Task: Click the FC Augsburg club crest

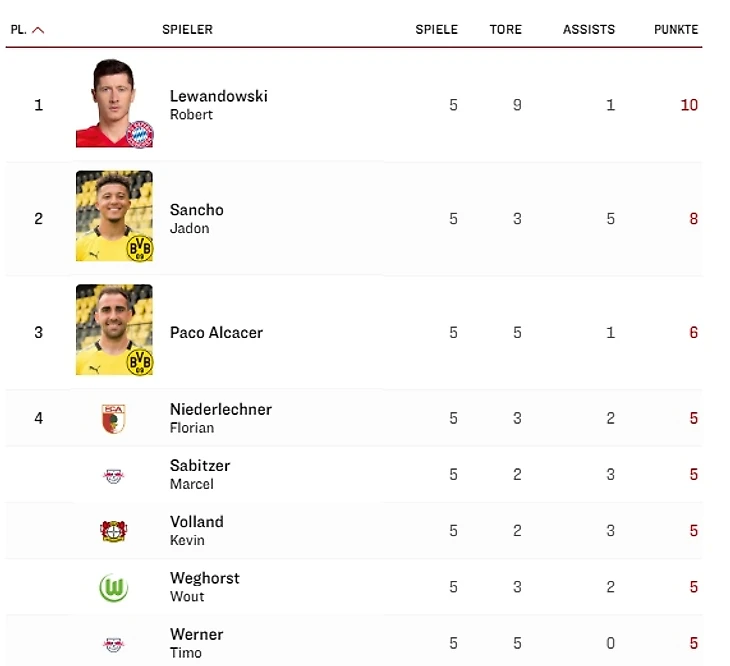Action: tap(114, 418)
